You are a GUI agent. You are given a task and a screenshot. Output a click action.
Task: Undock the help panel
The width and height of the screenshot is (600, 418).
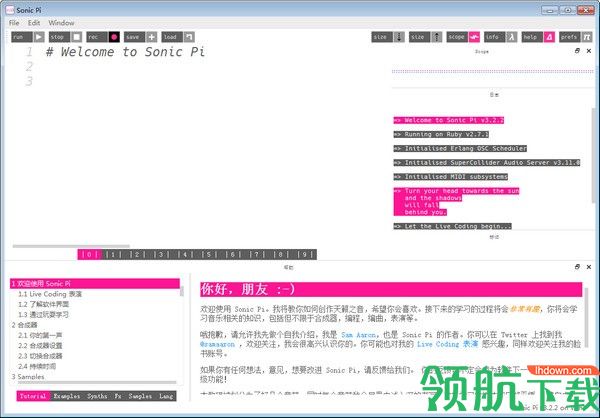click(x=577, y=267)
